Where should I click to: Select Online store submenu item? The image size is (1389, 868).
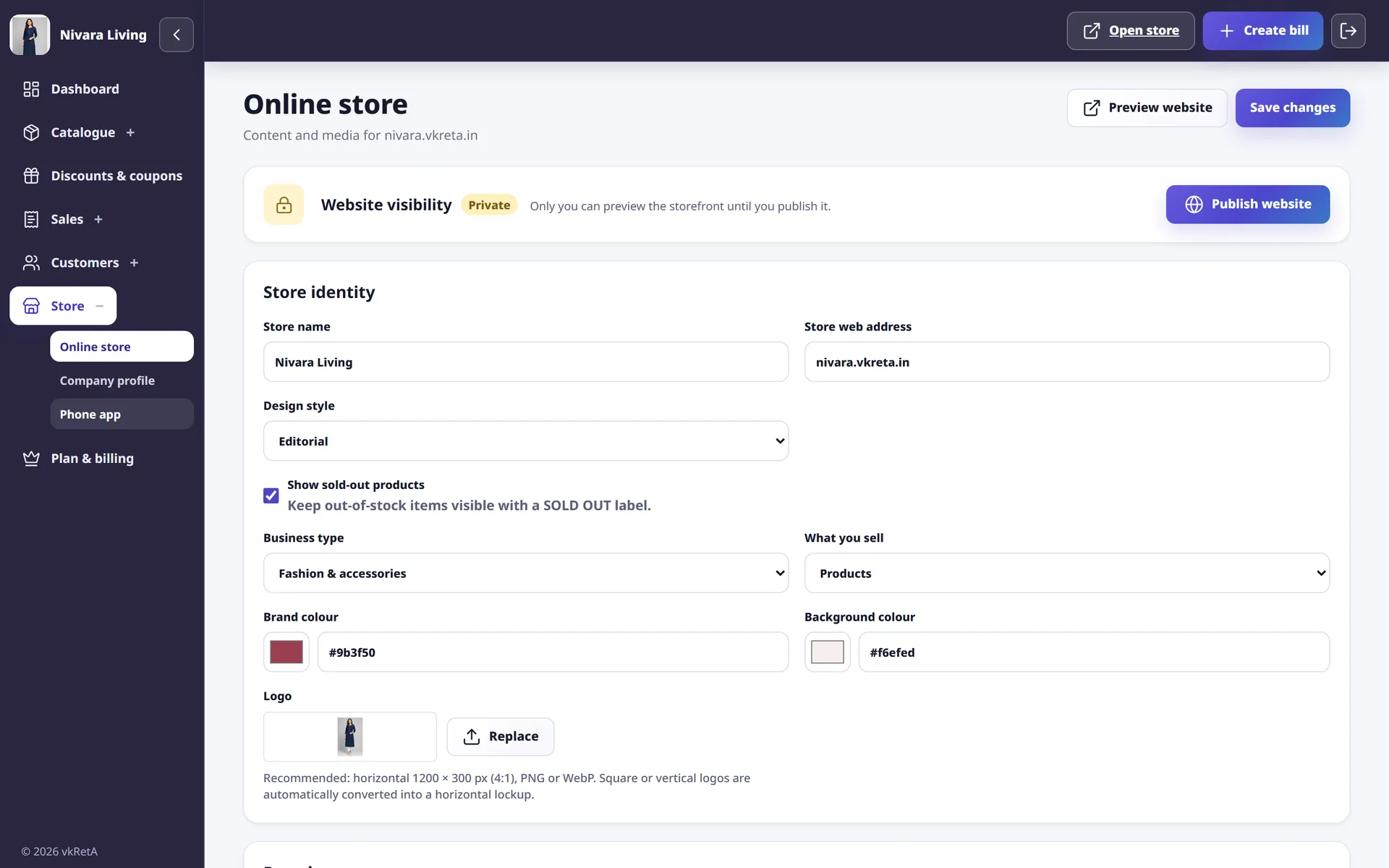pos(122,346)
